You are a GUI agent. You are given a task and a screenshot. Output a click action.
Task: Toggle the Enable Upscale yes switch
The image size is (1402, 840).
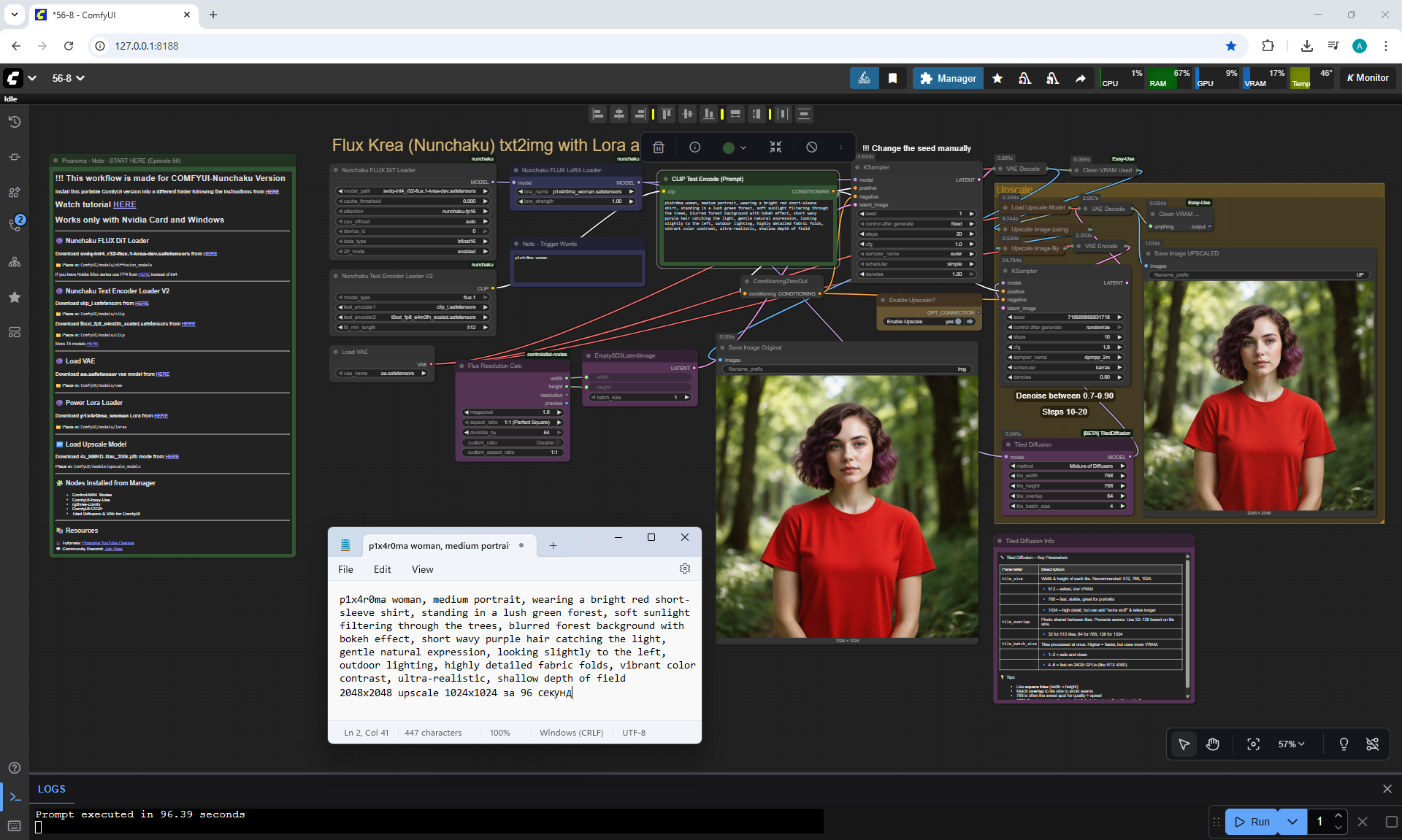(x=959, y=321)
